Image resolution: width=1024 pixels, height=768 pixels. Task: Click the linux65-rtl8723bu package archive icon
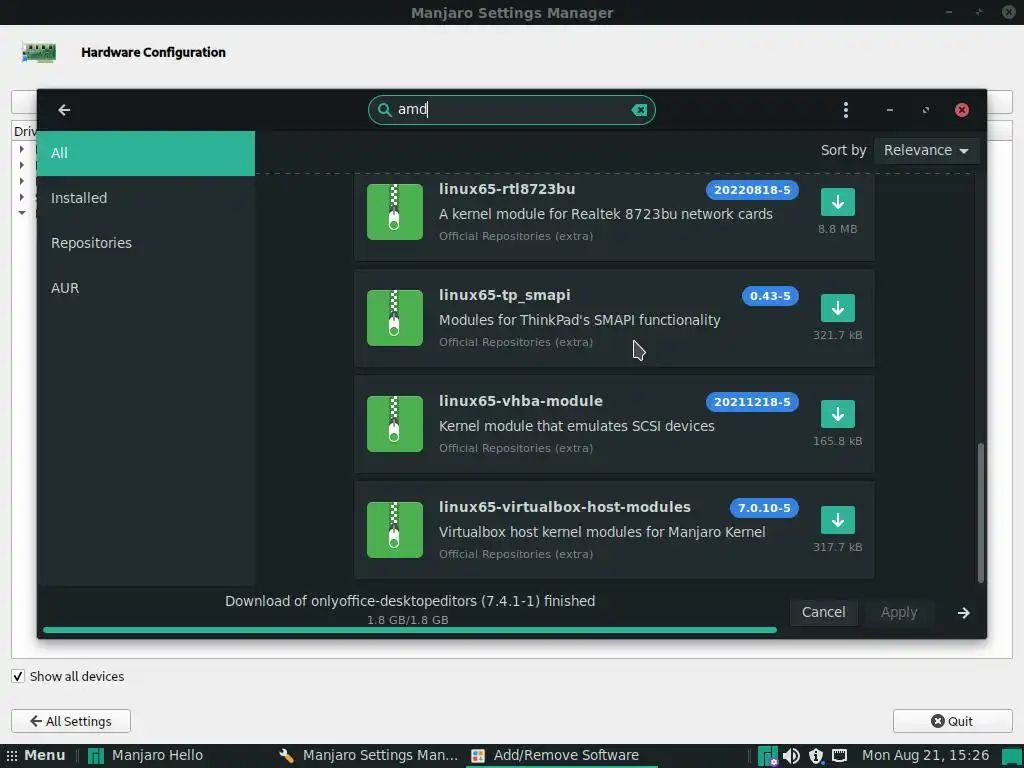(x=394, y=212)
